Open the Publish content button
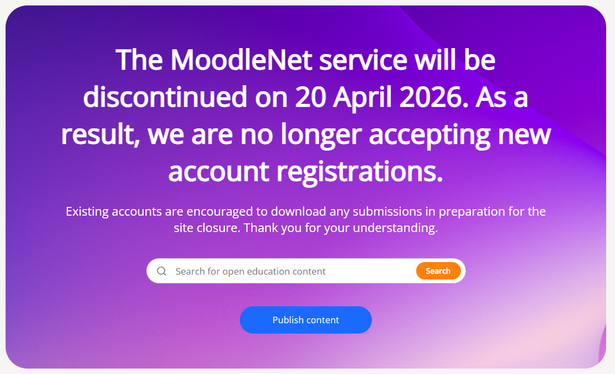Screen dimensions: 615x374 [x=306, y=320]
